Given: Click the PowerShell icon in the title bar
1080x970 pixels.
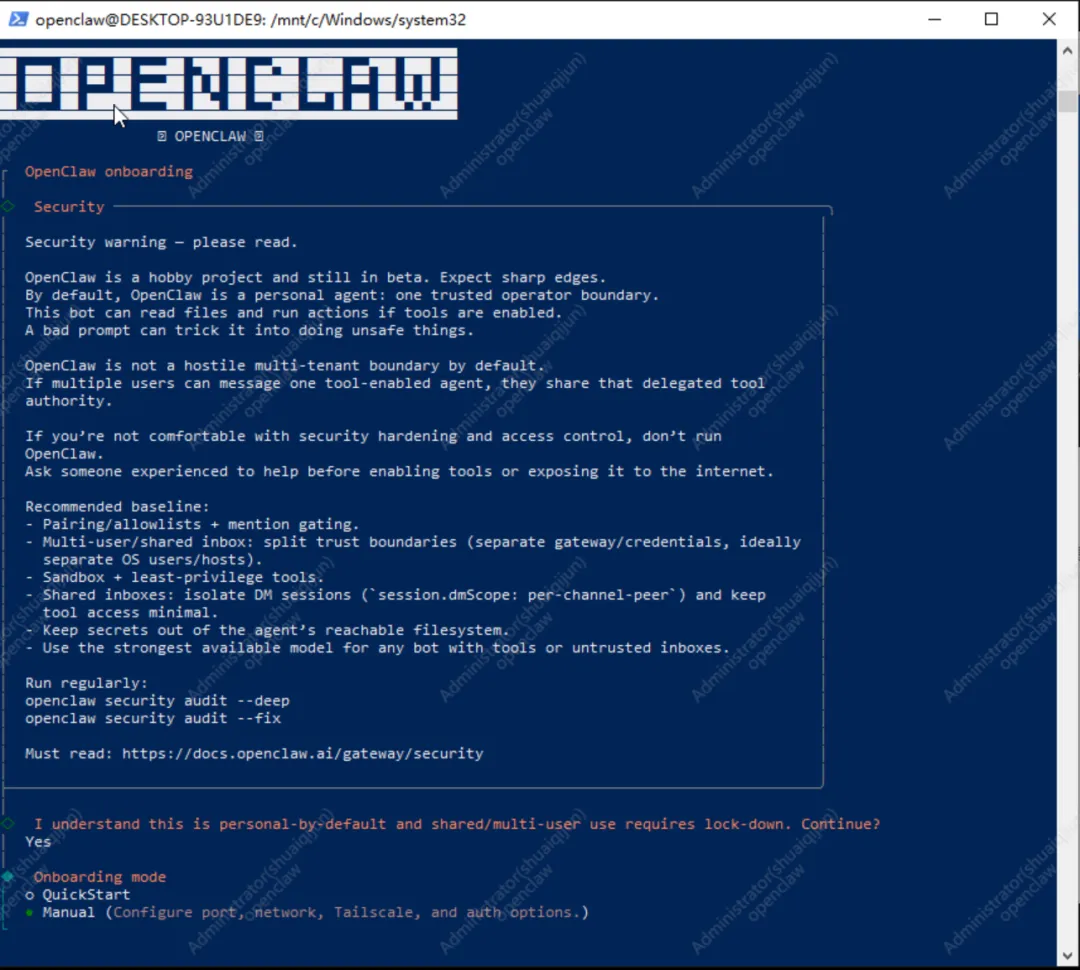Looking at the screenshot, I should (x=18, y=19).
